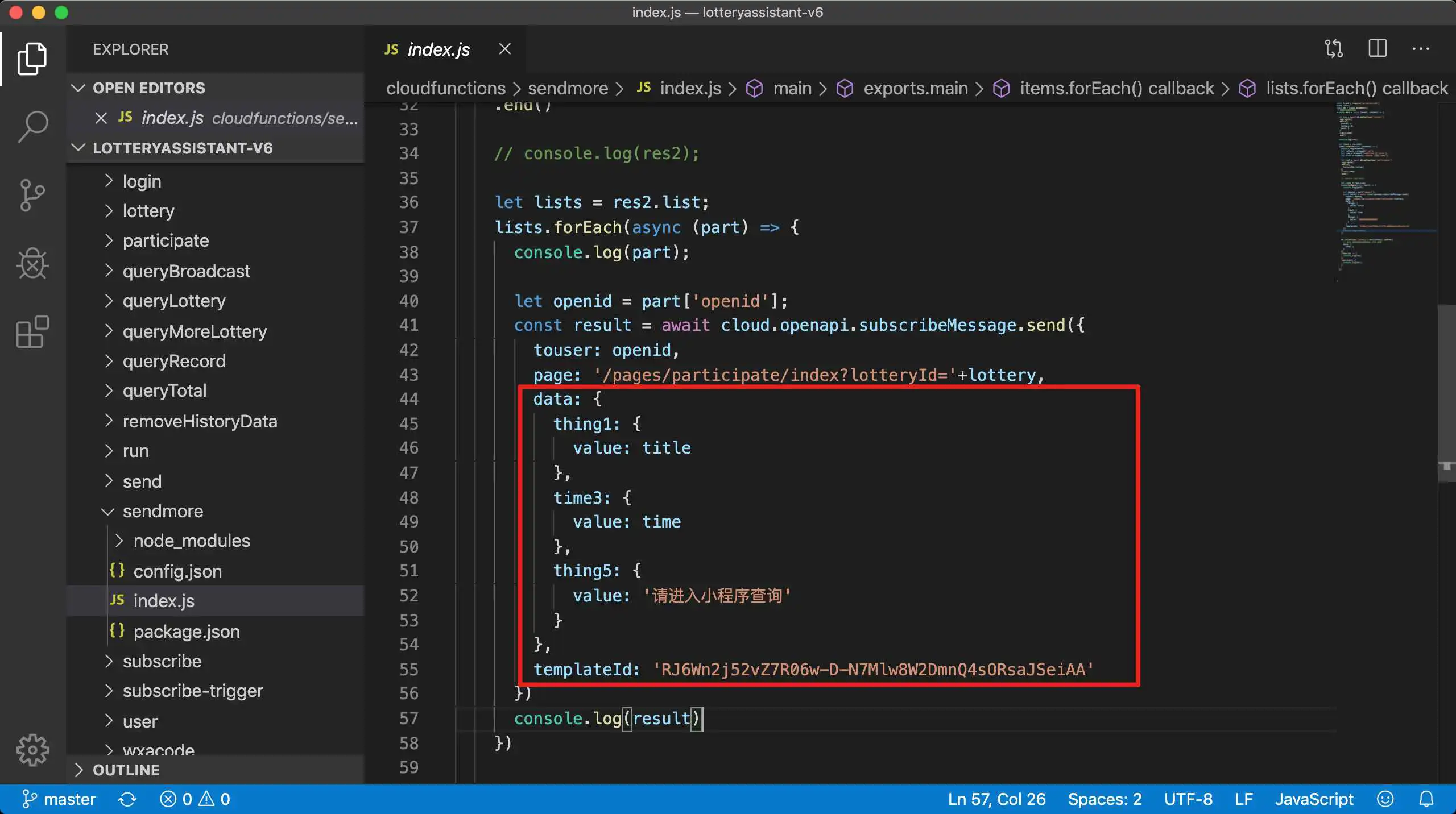The height and width of the screenshot is (814, 1456).
Task: Click the master branch indicator
Action: [x=59, y=799]
